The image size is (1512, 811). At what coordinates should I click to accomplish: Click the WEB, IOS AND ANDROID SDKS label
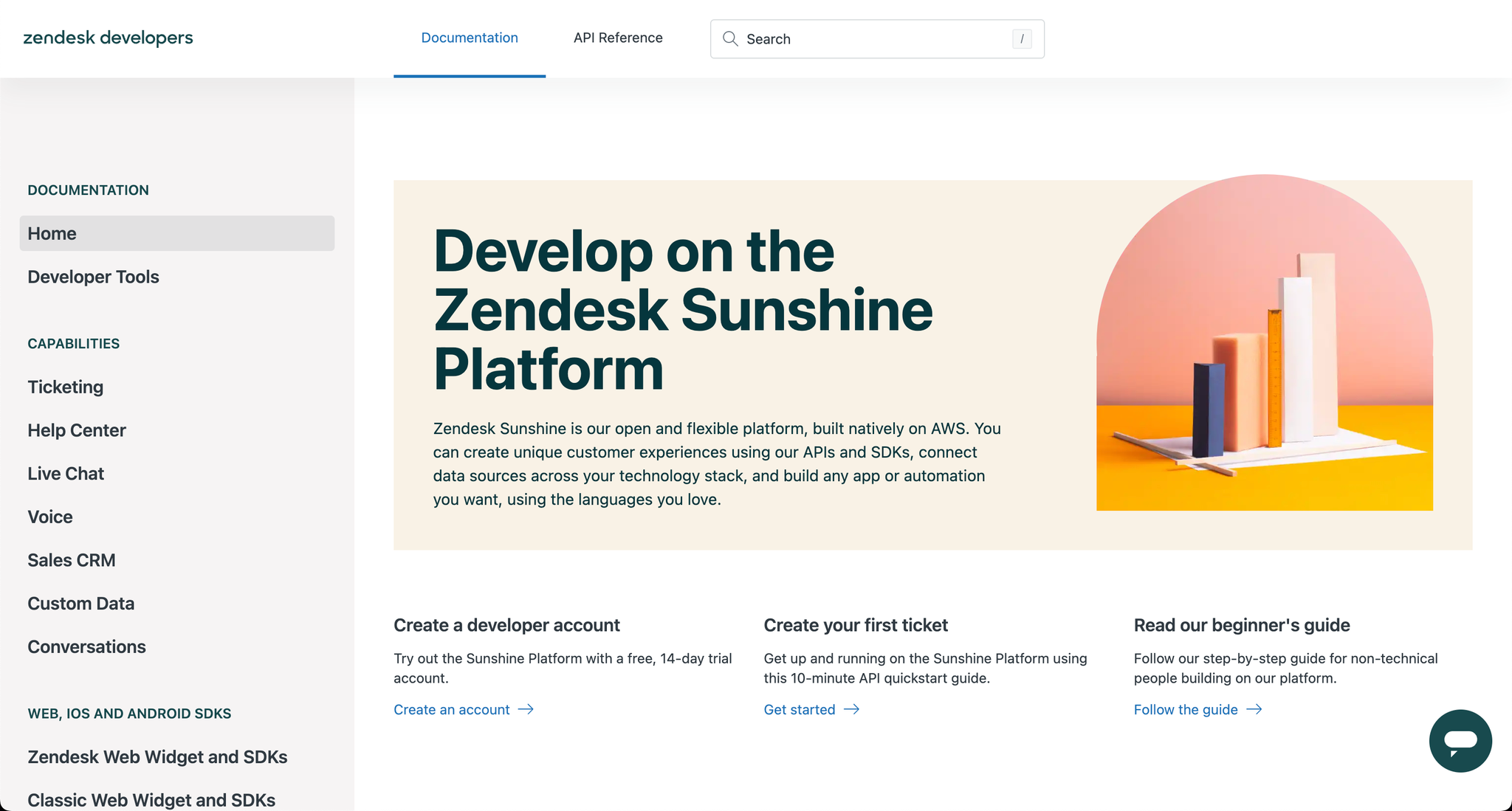[x=129, y=714]
